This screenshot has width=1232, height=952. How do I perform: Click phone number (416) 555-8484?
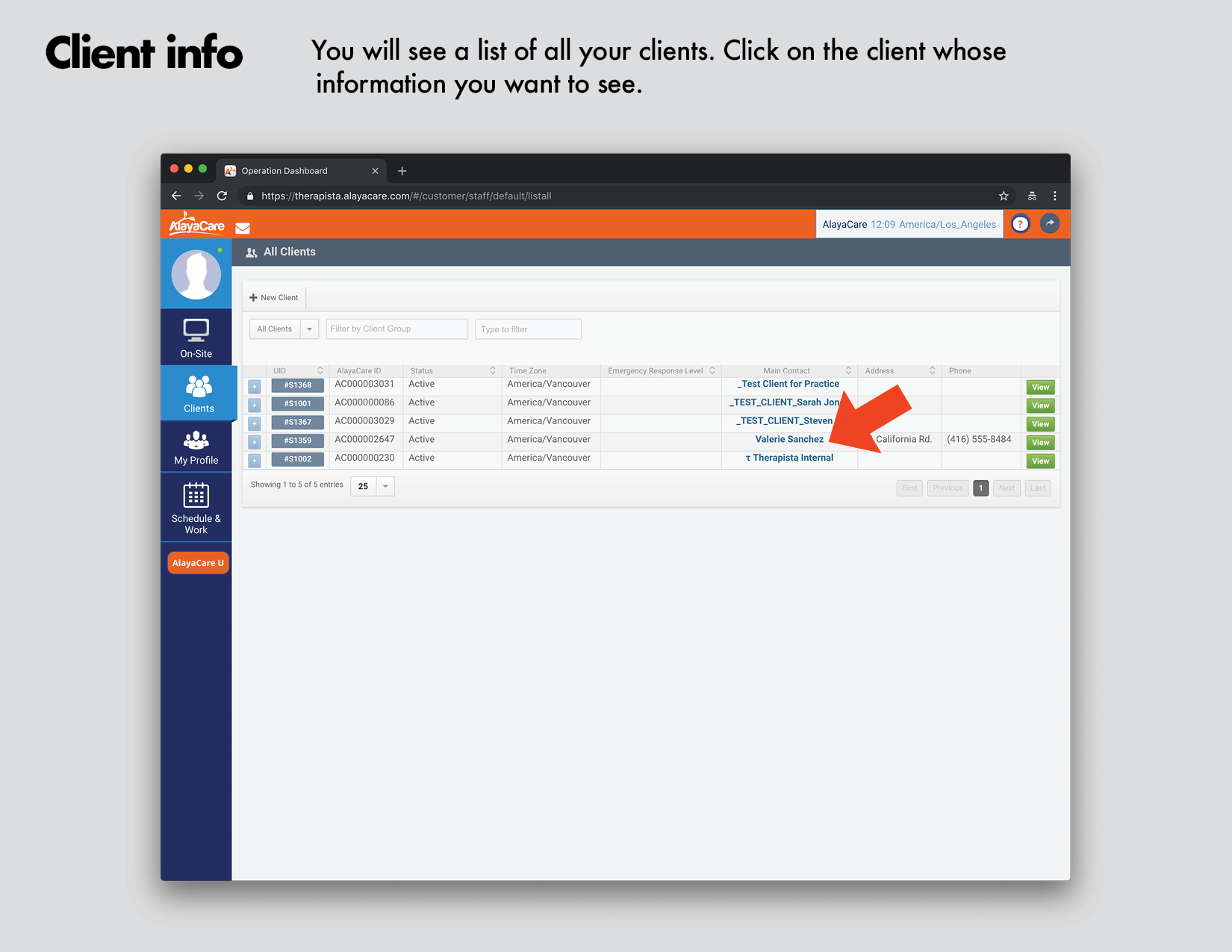pos(979,439)
